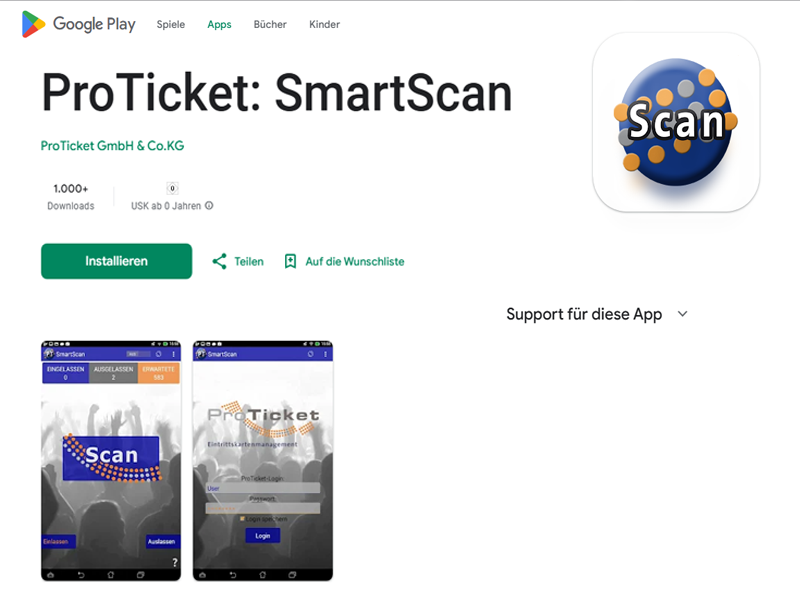Click the SmartScan app icon image
800x600 pixels.
click(x=676, y=122)
